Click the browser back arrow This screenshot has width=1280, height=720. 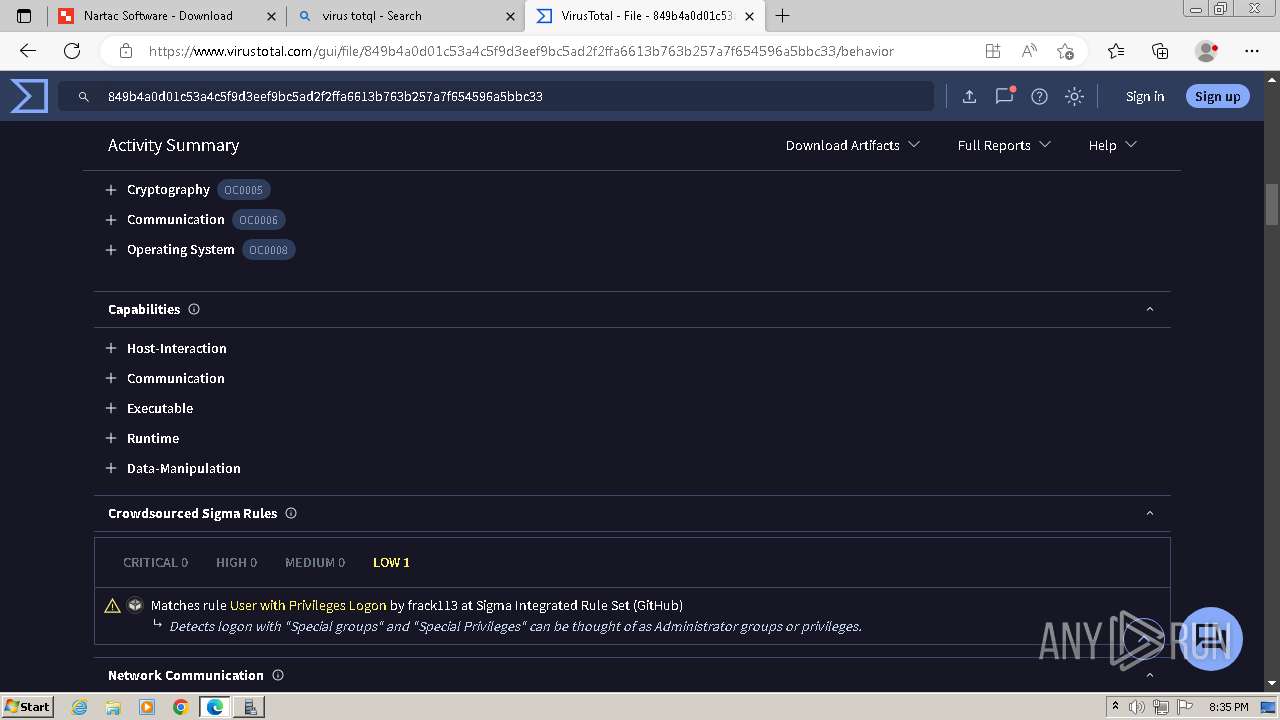pyautogui.click(x=28, y=51)
